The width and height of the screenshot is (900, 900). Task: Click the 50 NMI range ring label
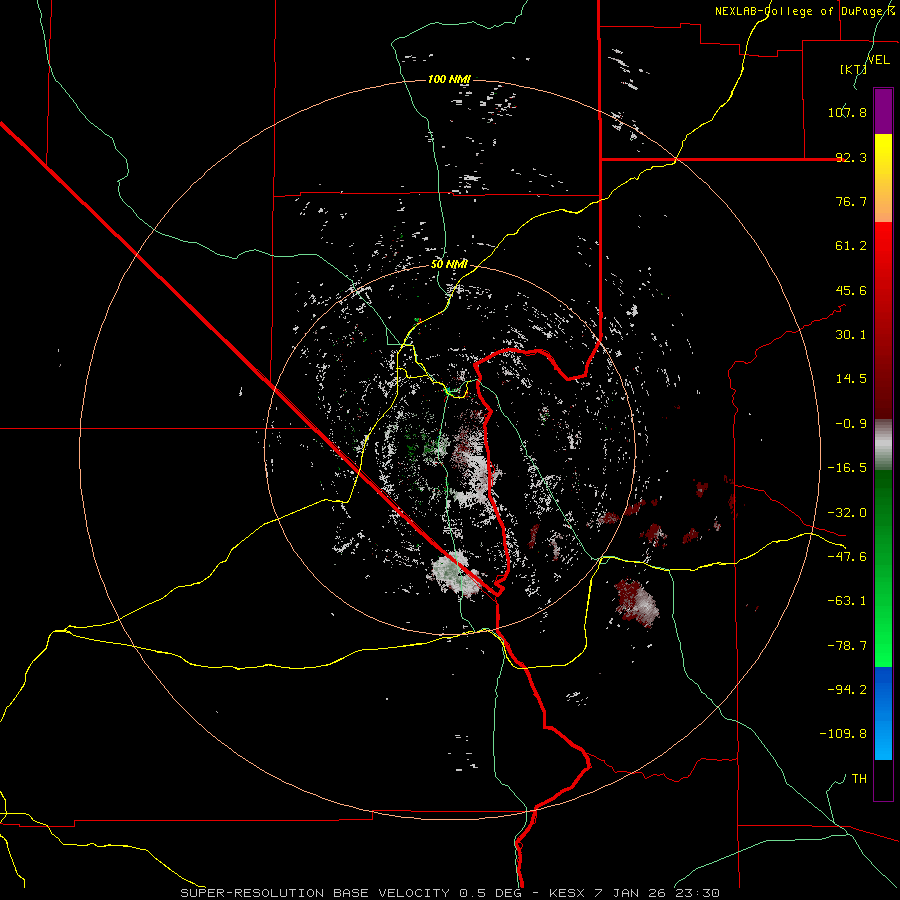[x=449, y=264]
